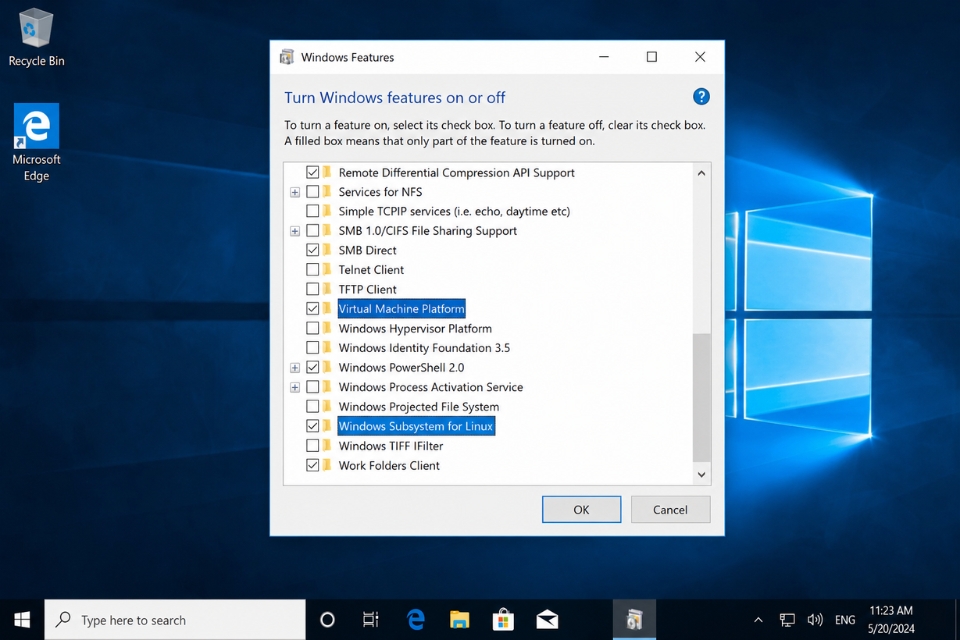Click the folder icon beside Work Folders Client

pos(328,465)
